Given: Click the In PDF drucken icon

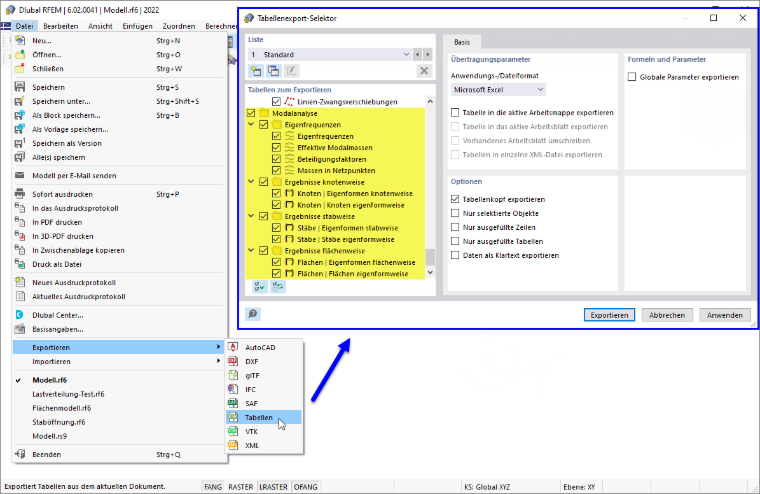Looking at the screenshot, I should tap(20, 222).
